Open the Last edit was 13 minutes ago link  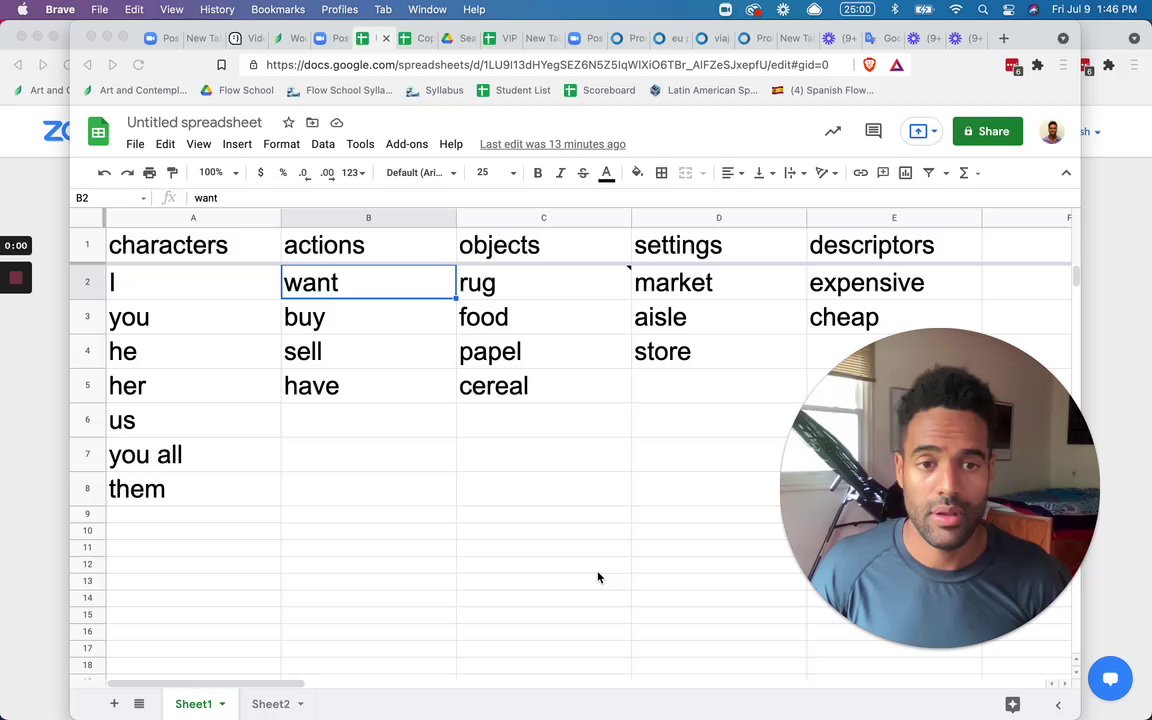552,144
